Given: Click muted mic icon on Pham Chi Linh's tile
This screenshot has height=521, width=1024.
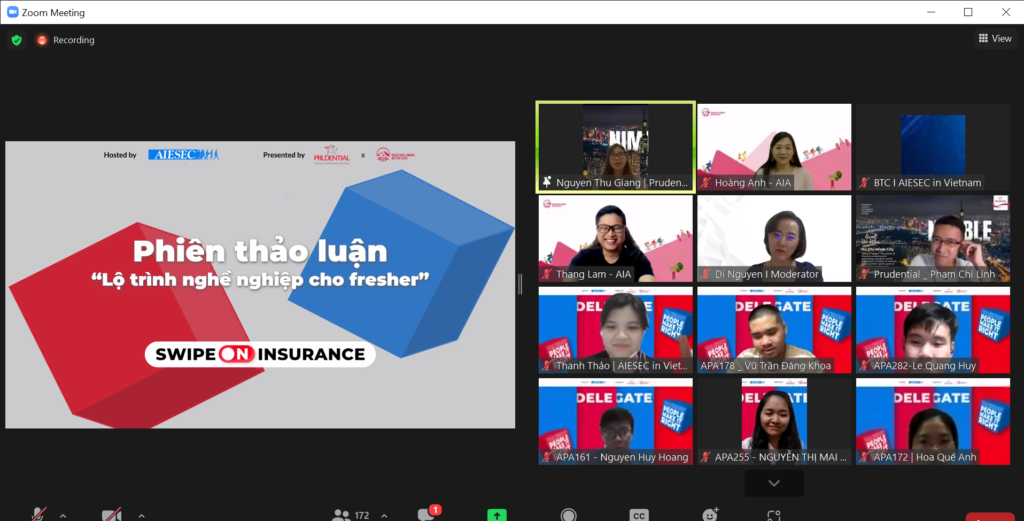Looking at the screenshot, I should (865, 274).
